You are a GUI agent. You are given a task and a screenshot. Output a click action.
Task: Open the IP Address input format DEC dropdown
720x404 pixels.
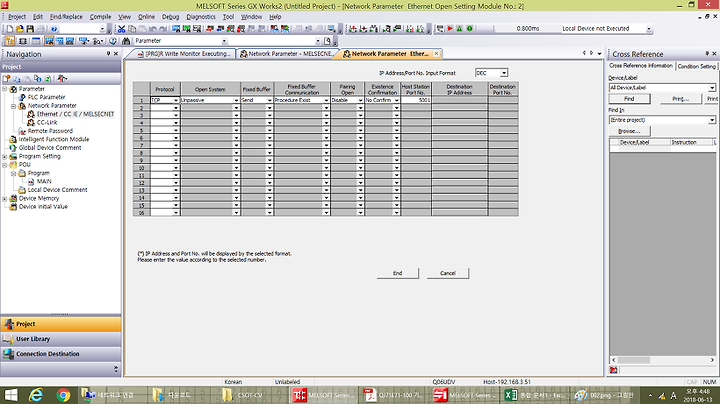pos(504,73)
